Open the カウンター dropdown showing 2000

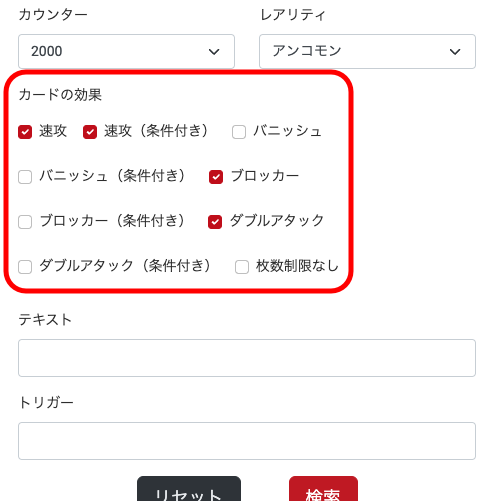tap(126, 51)
